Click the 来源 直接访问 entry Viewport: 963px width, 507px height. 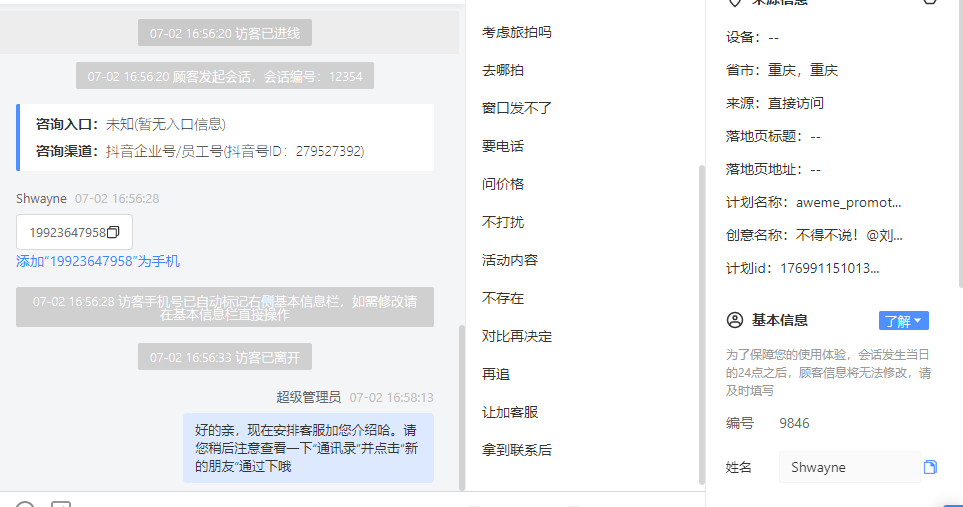(x=774, y=103)
